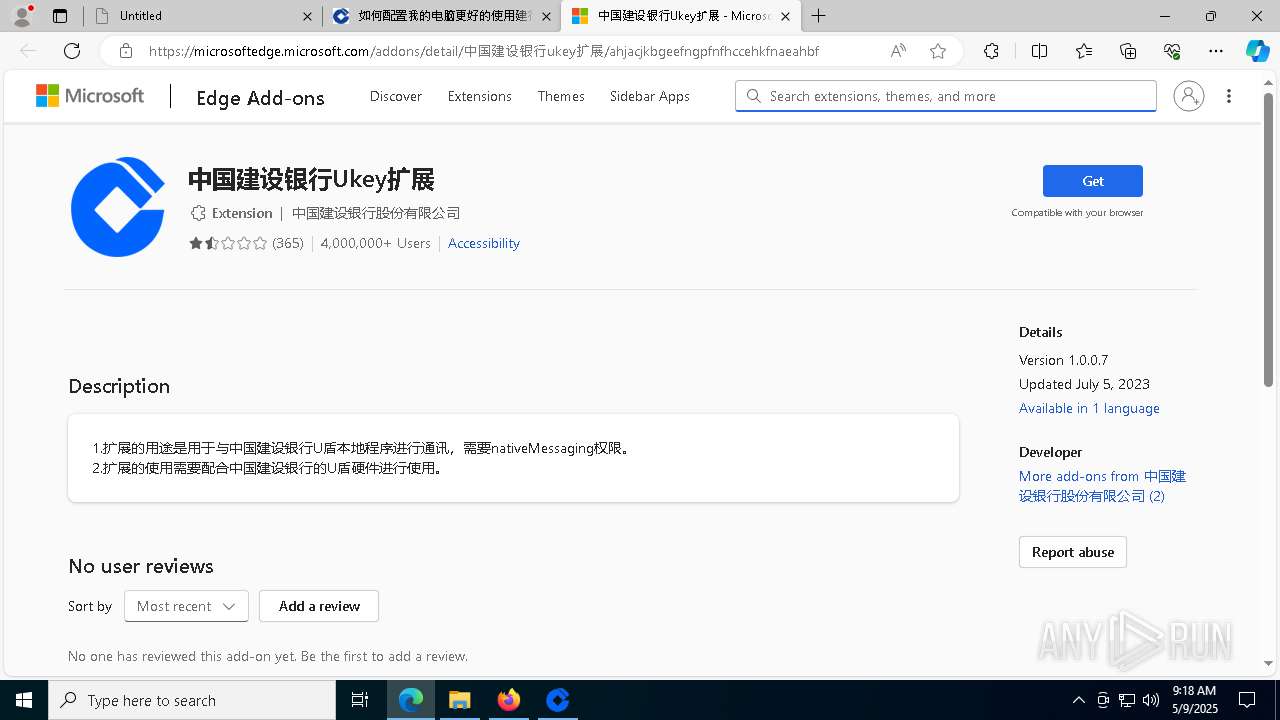This screenshot has width=1280, height=720.
Task: Click the browser address bar URL
Action: [x=484, y=51]
